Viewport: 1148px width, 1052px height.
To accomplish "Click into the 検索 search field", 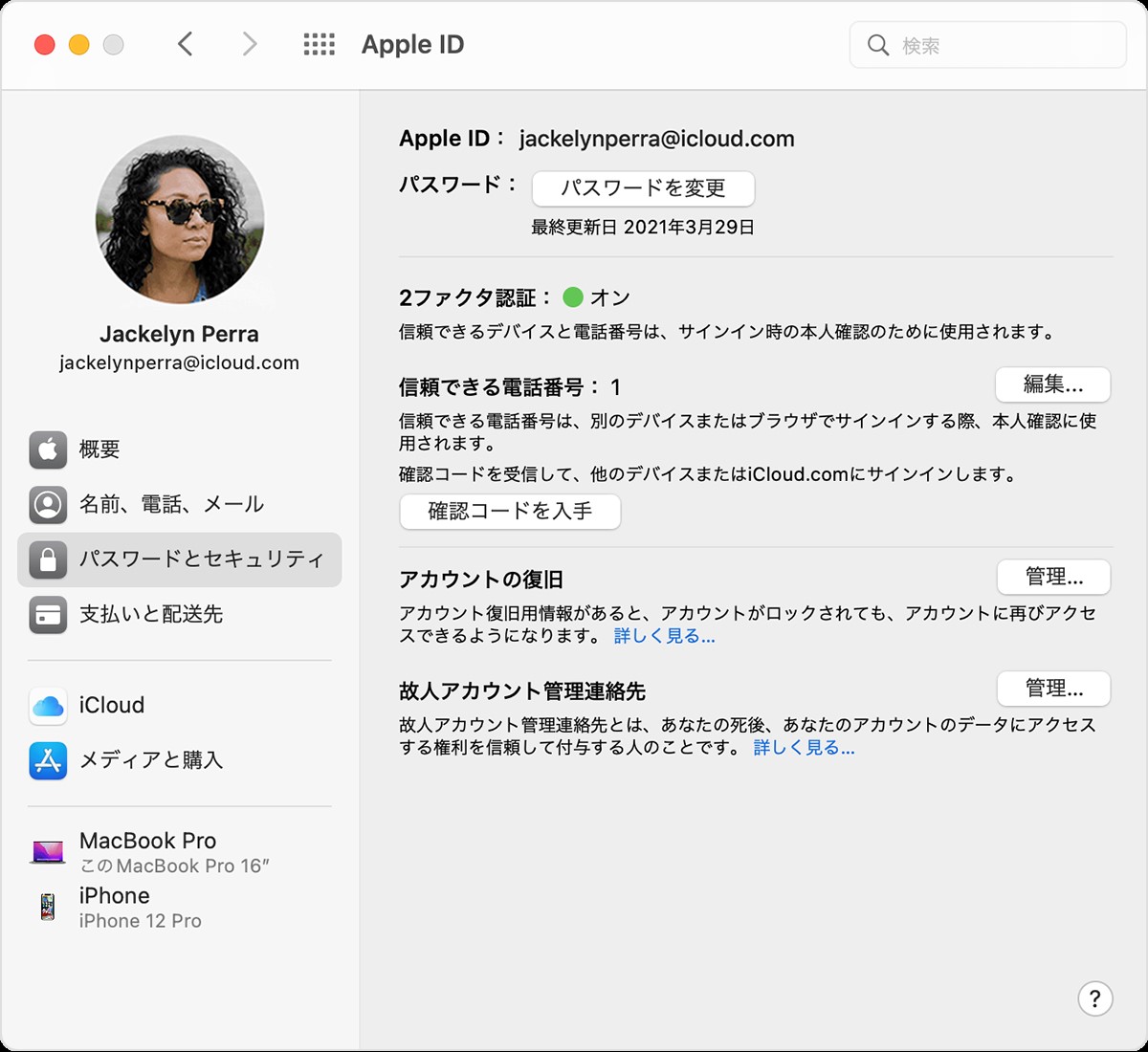I will tap(988, 45).
